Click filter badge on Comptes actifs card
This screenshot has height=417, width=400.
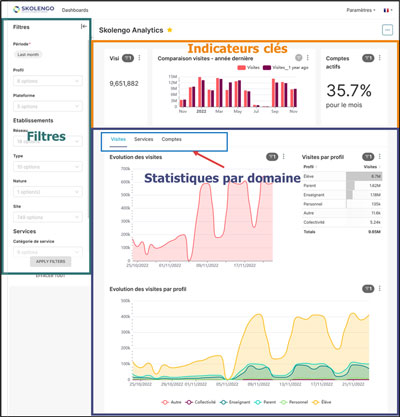click(x=368, y=58)
